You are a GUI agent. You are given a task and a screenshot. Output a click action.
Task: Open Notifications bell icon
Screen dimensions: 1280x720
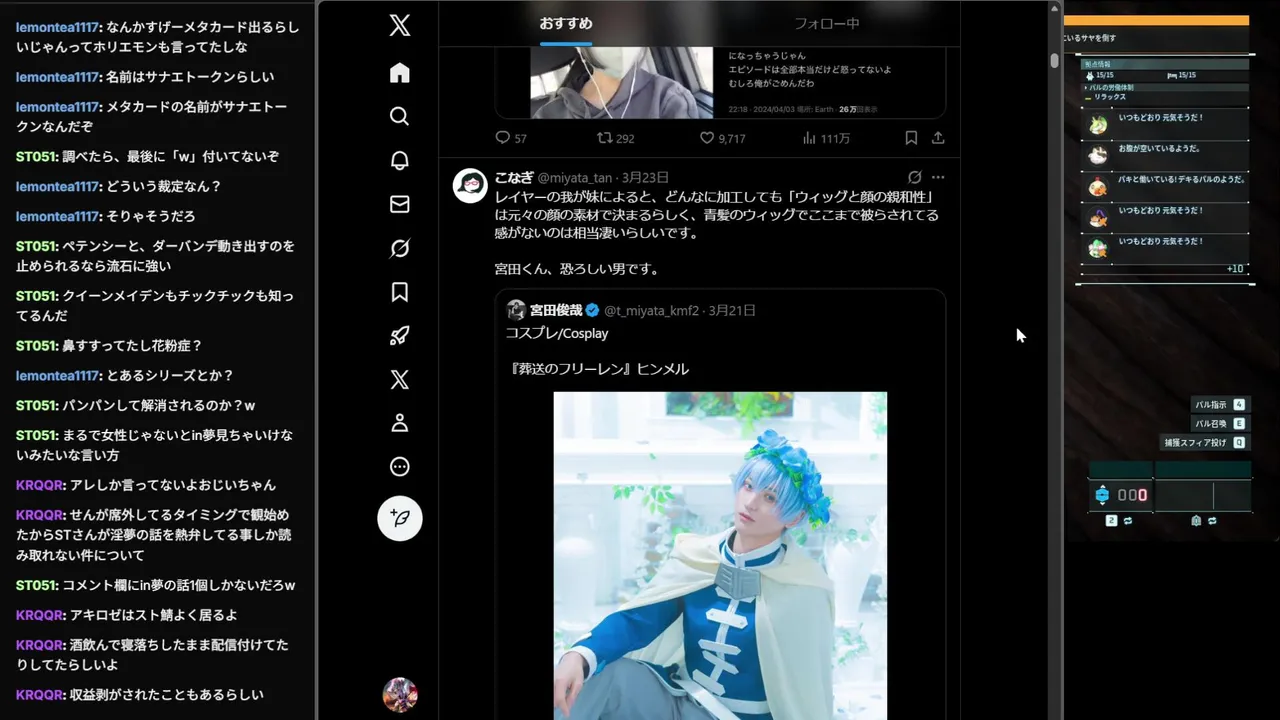coord(399,160)
